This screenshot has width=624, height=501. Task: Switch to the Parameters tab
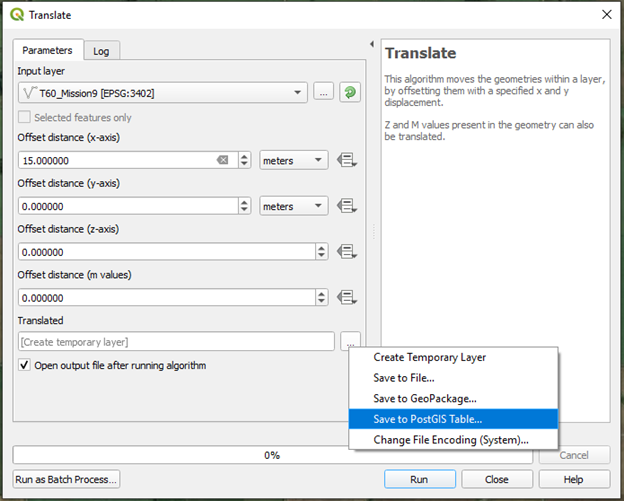[48, 50]
